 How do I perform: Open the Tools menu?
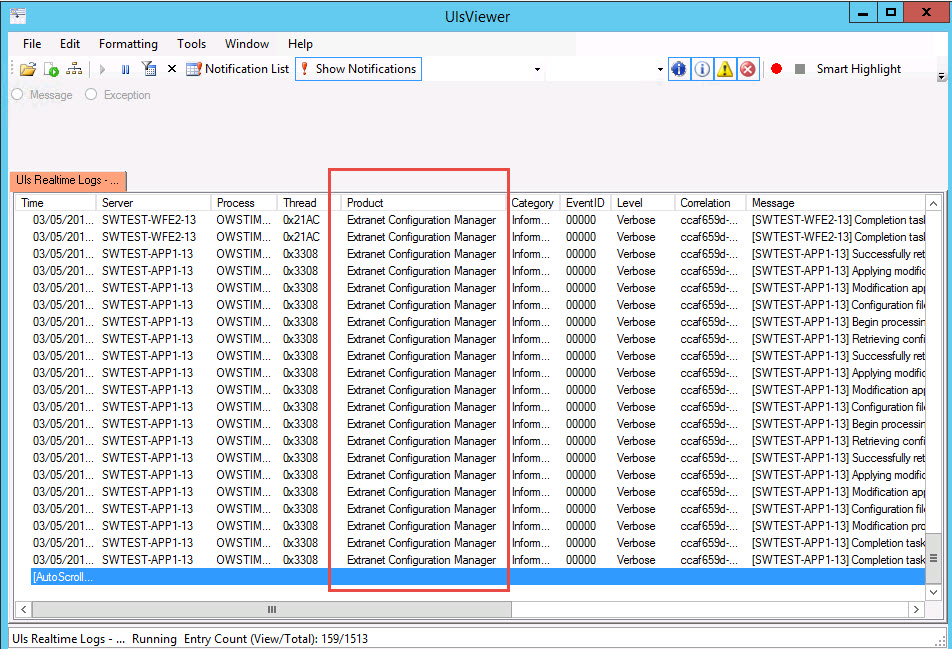(191, 44)
